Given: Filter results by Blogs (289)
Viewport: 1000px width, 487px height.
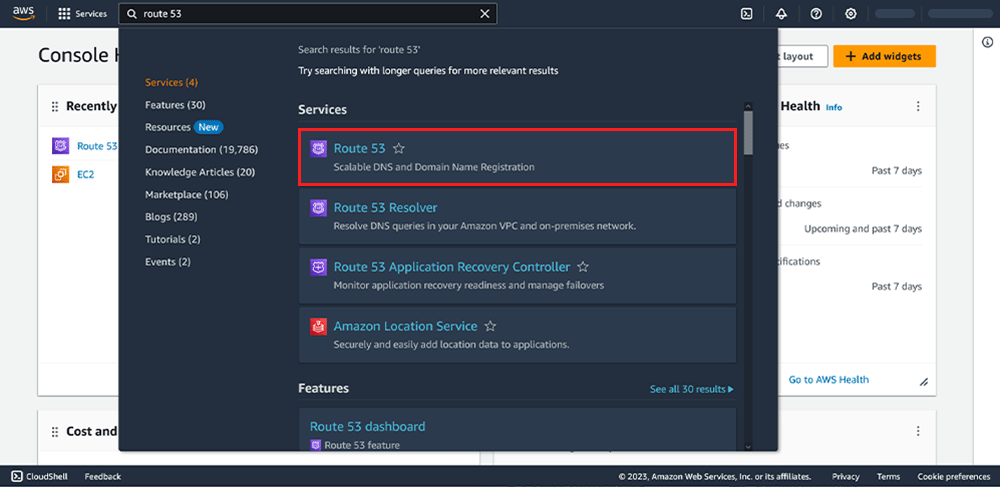Looking at the screenshot, I should (x=171, y=217).
